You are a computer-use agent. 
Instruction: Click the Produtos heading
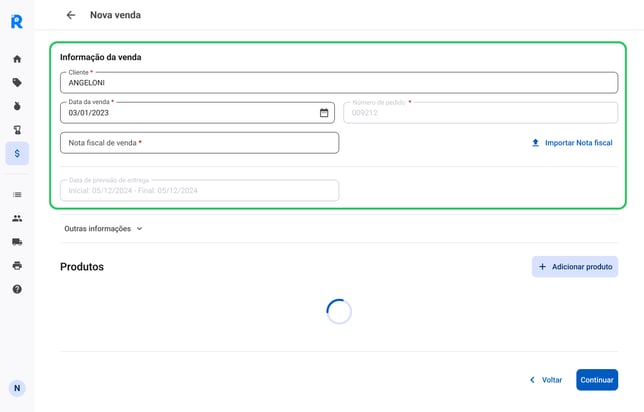coord(82,267)
